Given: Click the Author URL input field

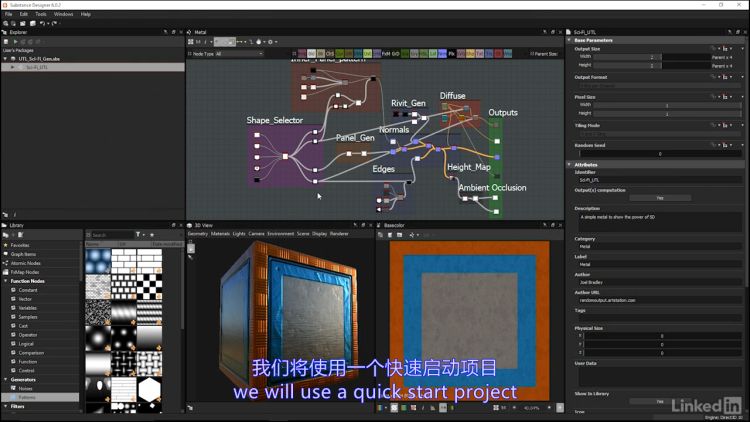Looking at the screenshot, I should tap(660, 300).
